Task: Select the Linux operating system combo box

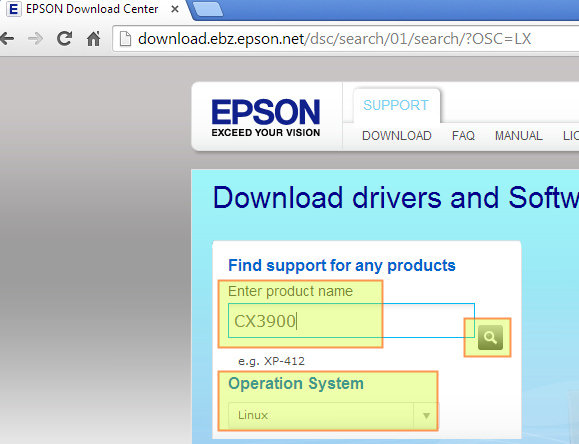Action: (x=333, y=416)
